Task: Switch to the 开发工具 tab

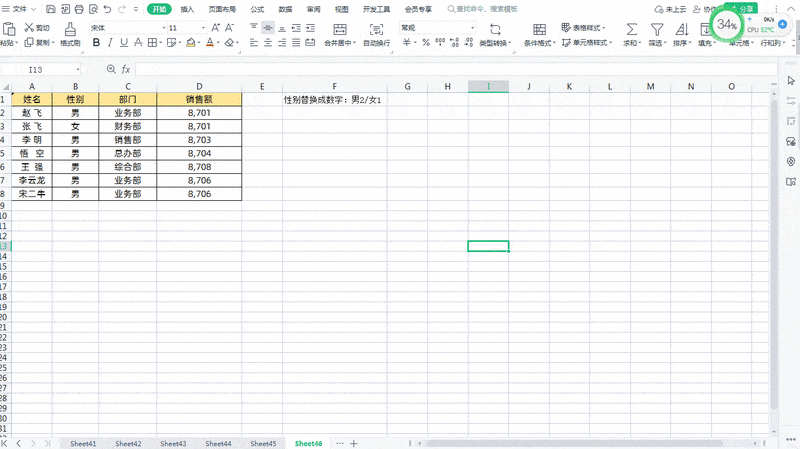Action: click(376, 9)
